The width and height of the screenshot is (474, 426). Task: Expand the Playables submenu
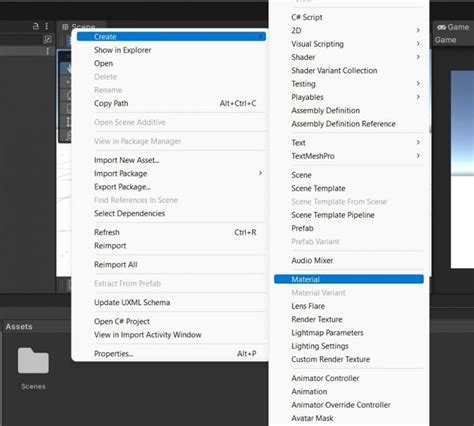point(349,97)
